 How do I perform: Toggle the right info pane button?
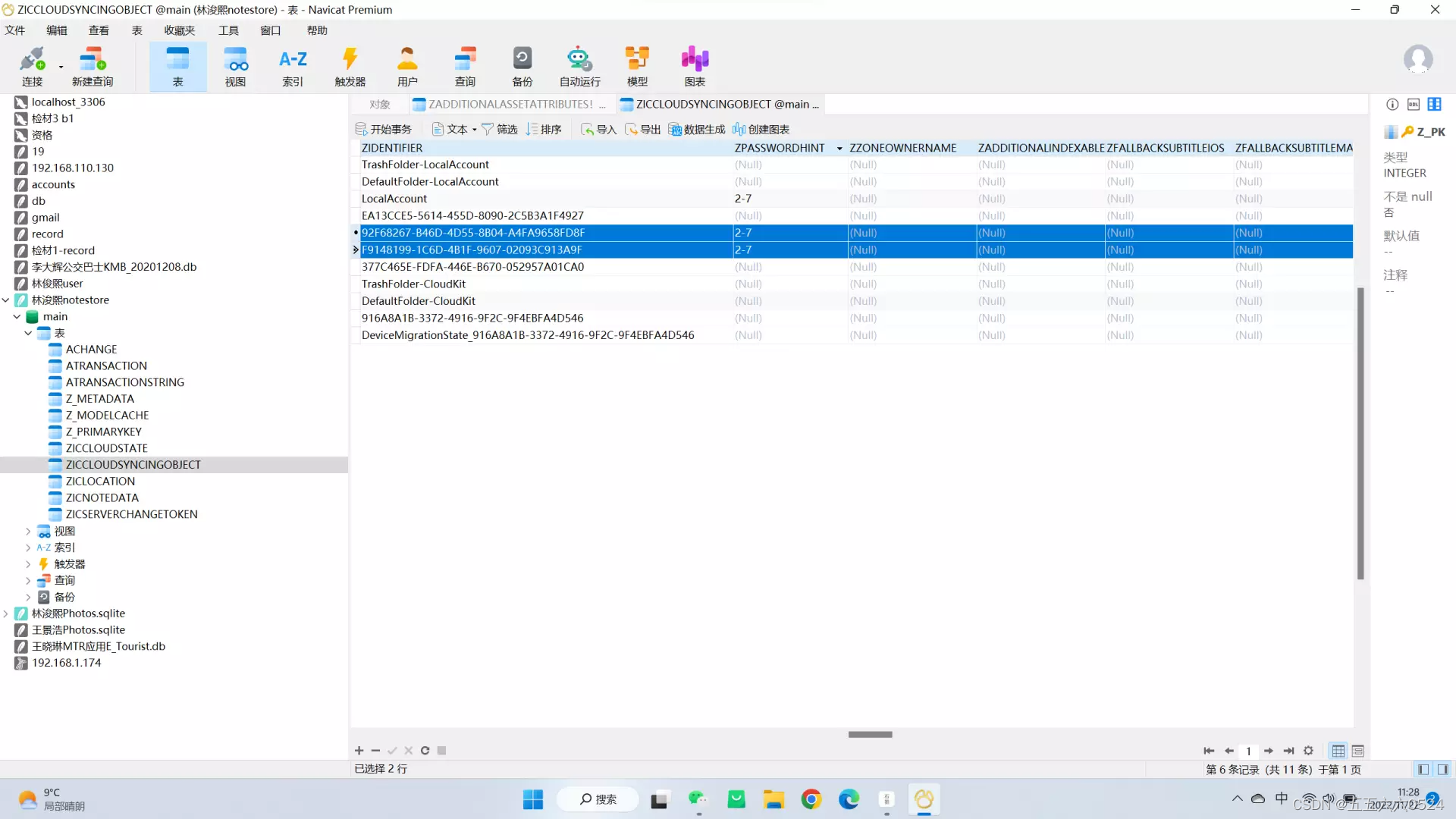pyautogui.click(x=1442, y=770)
